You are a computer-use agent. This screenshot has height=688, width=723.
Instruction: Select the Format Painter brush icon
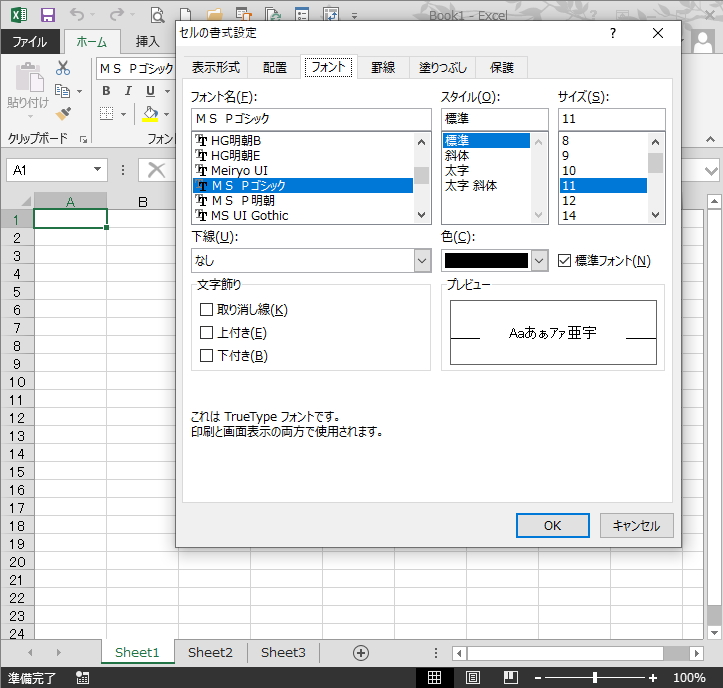click(63, 113)
